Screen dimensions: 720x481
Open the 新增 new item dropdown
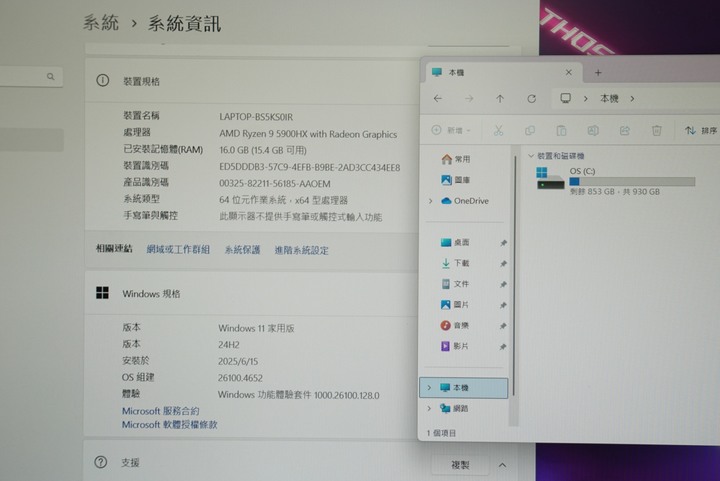451,130
